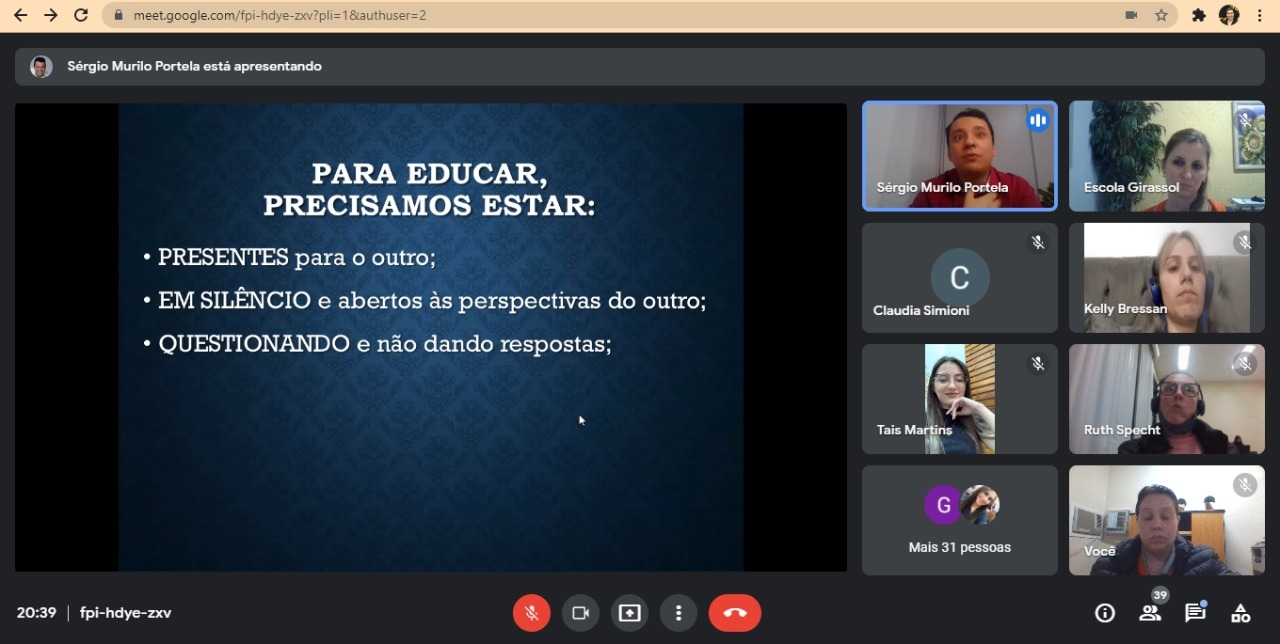Click Chrome profile avatar
This screenshot has height=644, width=1280.
(x=1229, y=15)
